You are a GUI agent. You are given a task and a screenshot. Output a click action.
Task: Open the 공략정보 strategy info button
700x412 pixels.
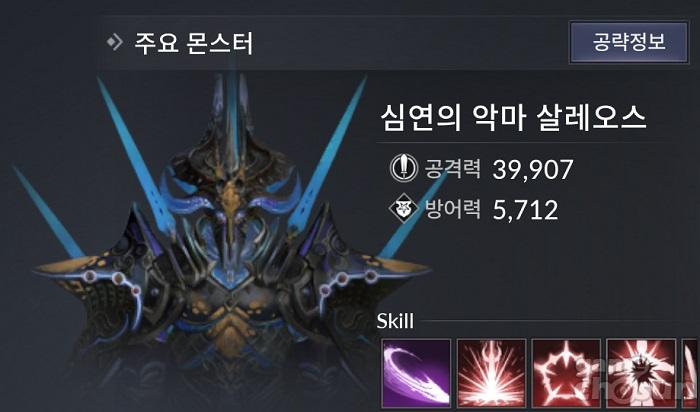point(629,42)
